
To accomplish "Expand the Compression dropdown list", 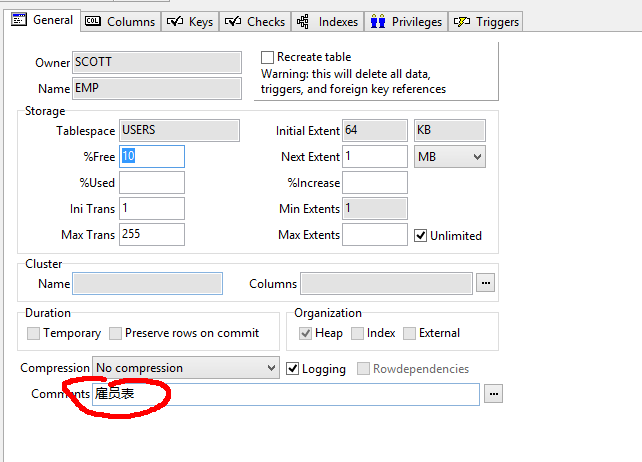I will click(271, 368).
